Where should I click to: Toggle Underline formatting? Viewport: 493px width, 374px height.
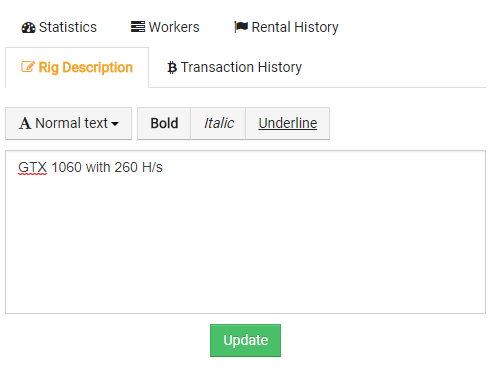(288, 123)
